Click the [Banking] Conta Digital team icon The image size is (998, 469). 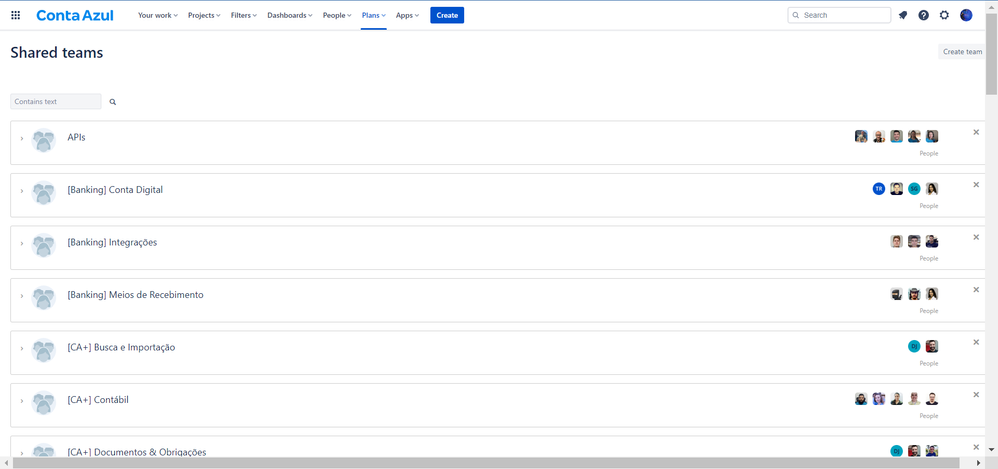[44, 193]
